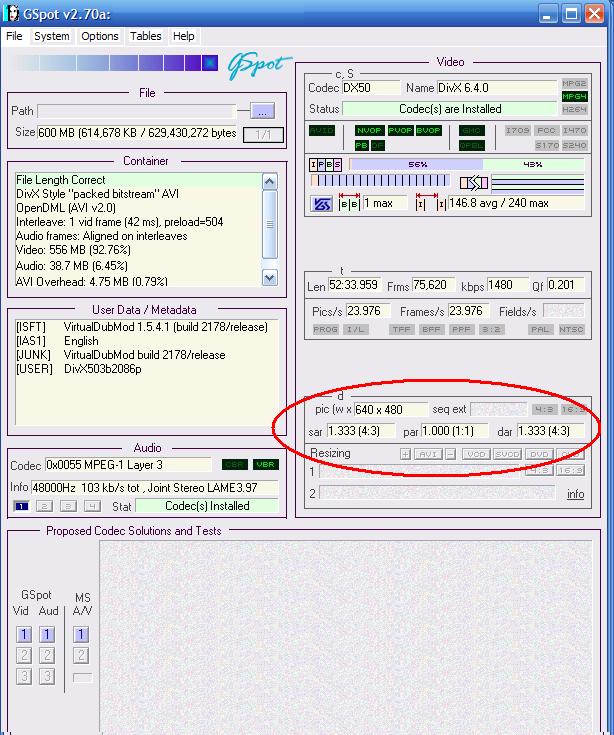Click the Container list scroll-down arrow
The width and height of the screenshot is (614, 735).
(x=270, y=278)
